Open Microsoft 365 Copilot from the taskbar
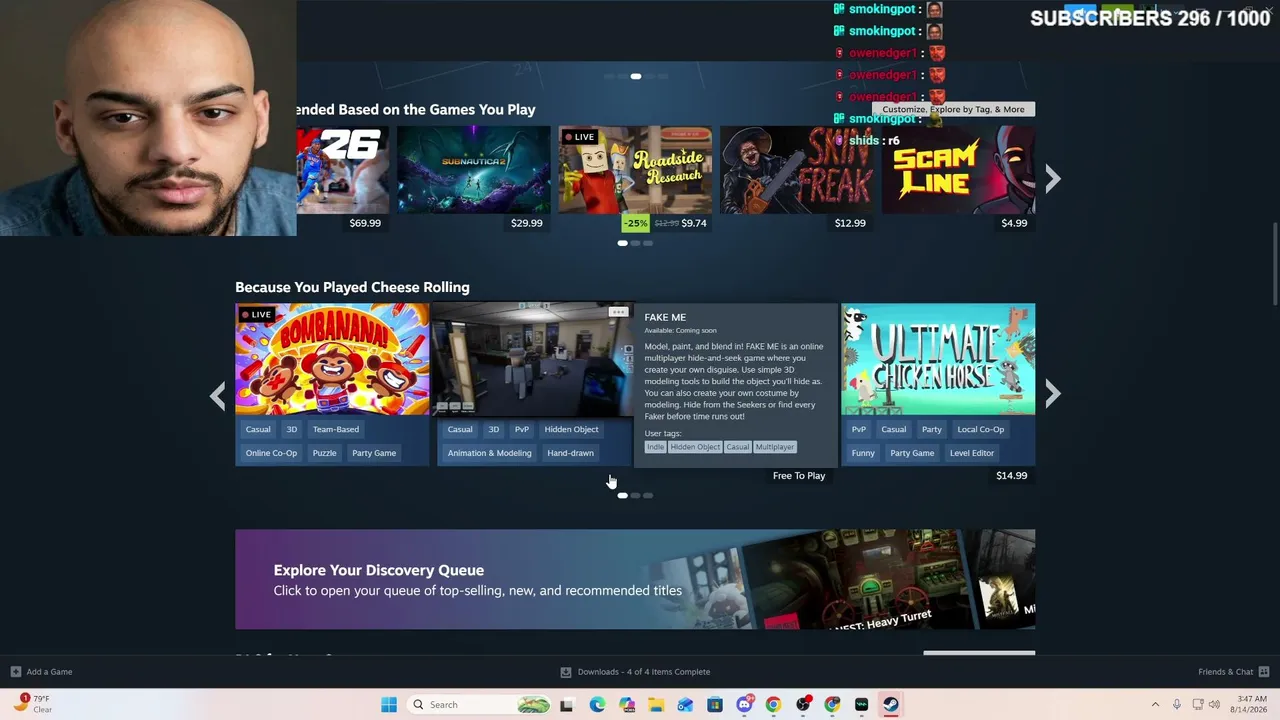Image resolution: width=1280 pixels, height=720 pixels. click(627, 705)
